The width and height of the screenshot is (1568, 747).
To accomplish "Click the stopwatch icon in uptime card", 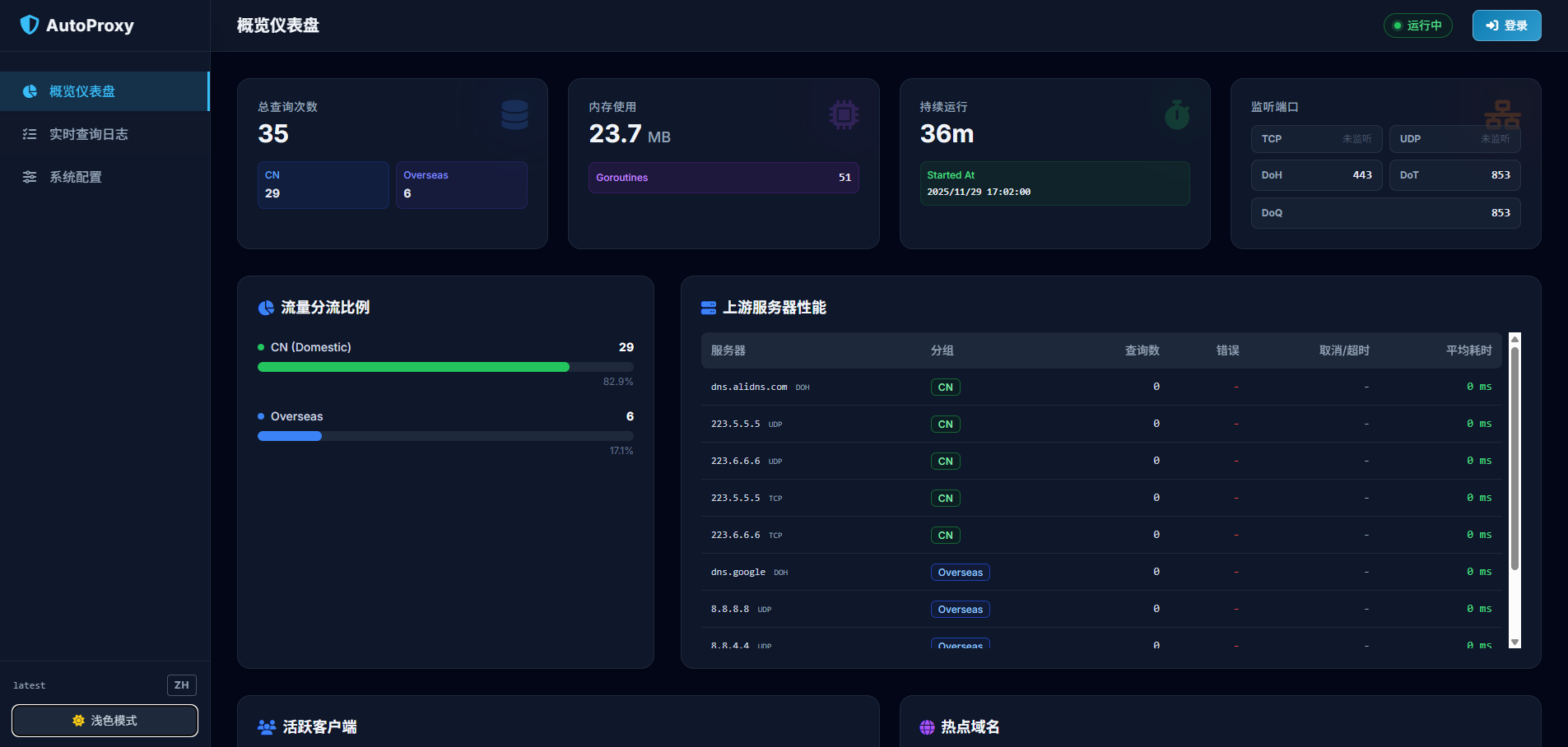I will tap(1177, 115).
